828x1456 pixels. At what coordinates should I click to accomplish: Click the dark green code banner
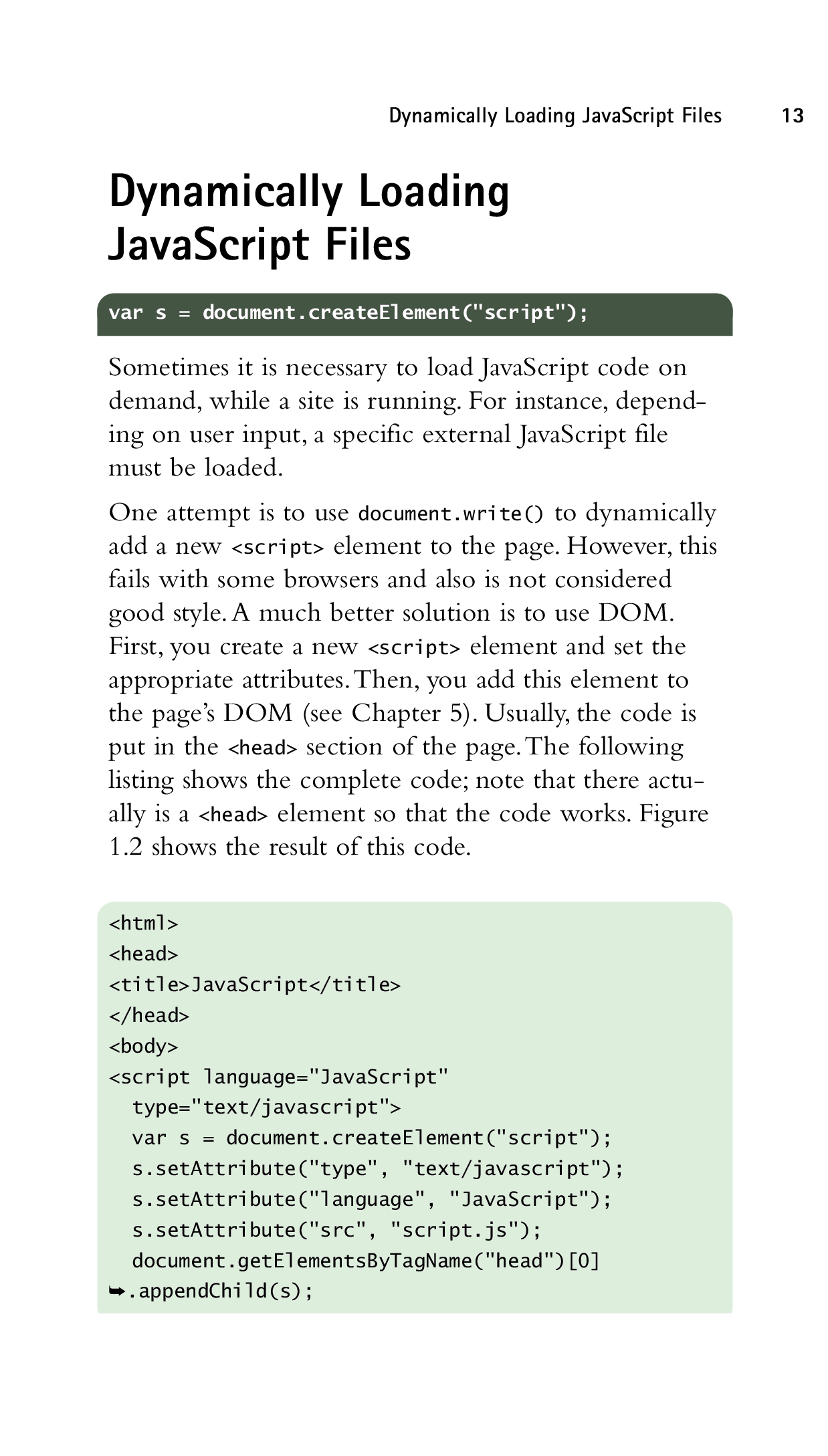coord(415,314)
